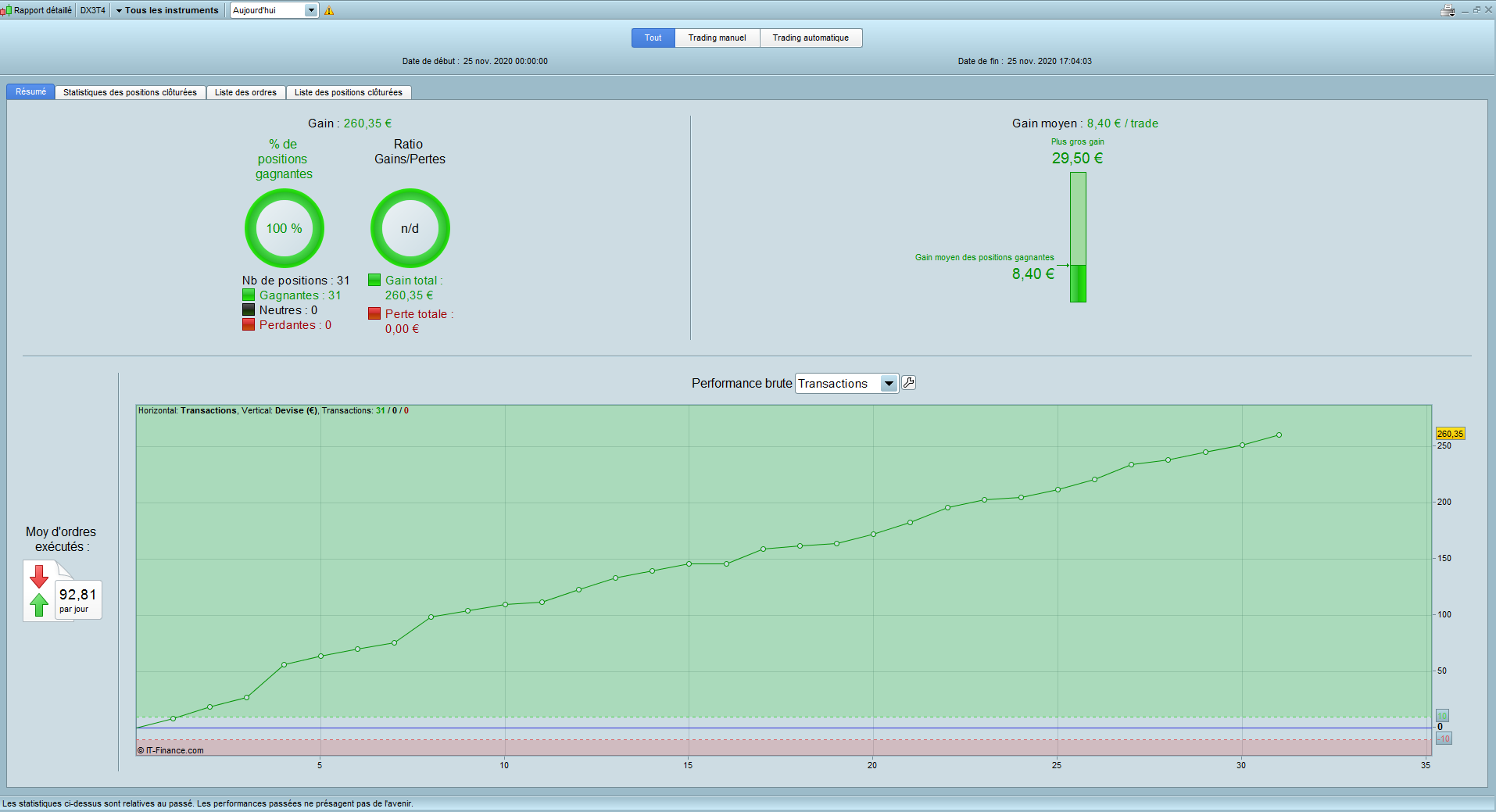Click the red down arrow orders icon
Viewport: 1496px width, 812px height.
click(39, 576)
